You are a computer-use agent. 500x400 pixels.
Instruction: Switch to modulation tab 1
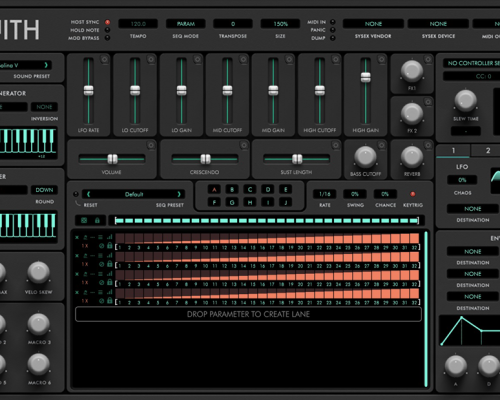tap(453, 151)
